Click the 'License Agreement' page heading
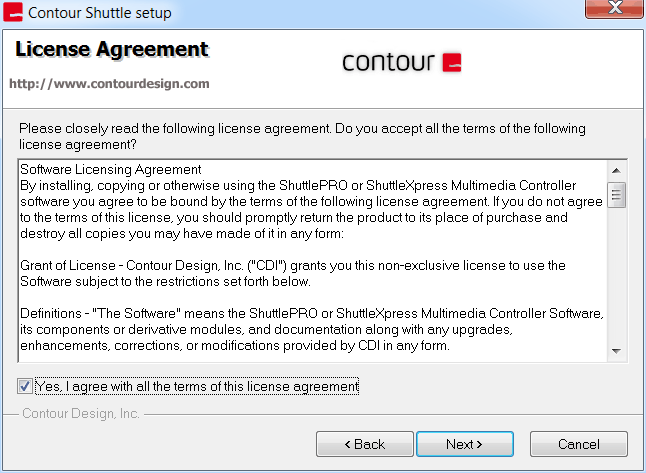 (112, 49)
